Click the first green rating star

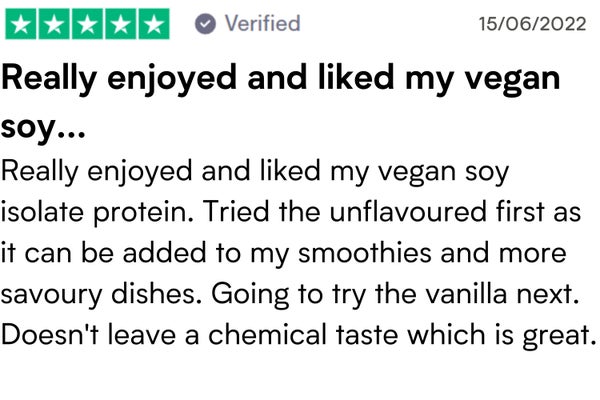click(21, 24)
